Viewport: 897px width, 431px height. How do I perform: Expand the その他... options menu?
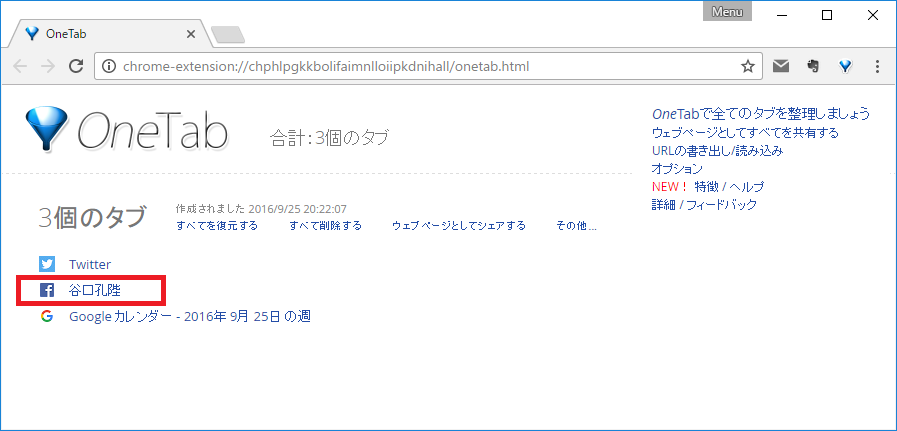(x=576, y=225)
